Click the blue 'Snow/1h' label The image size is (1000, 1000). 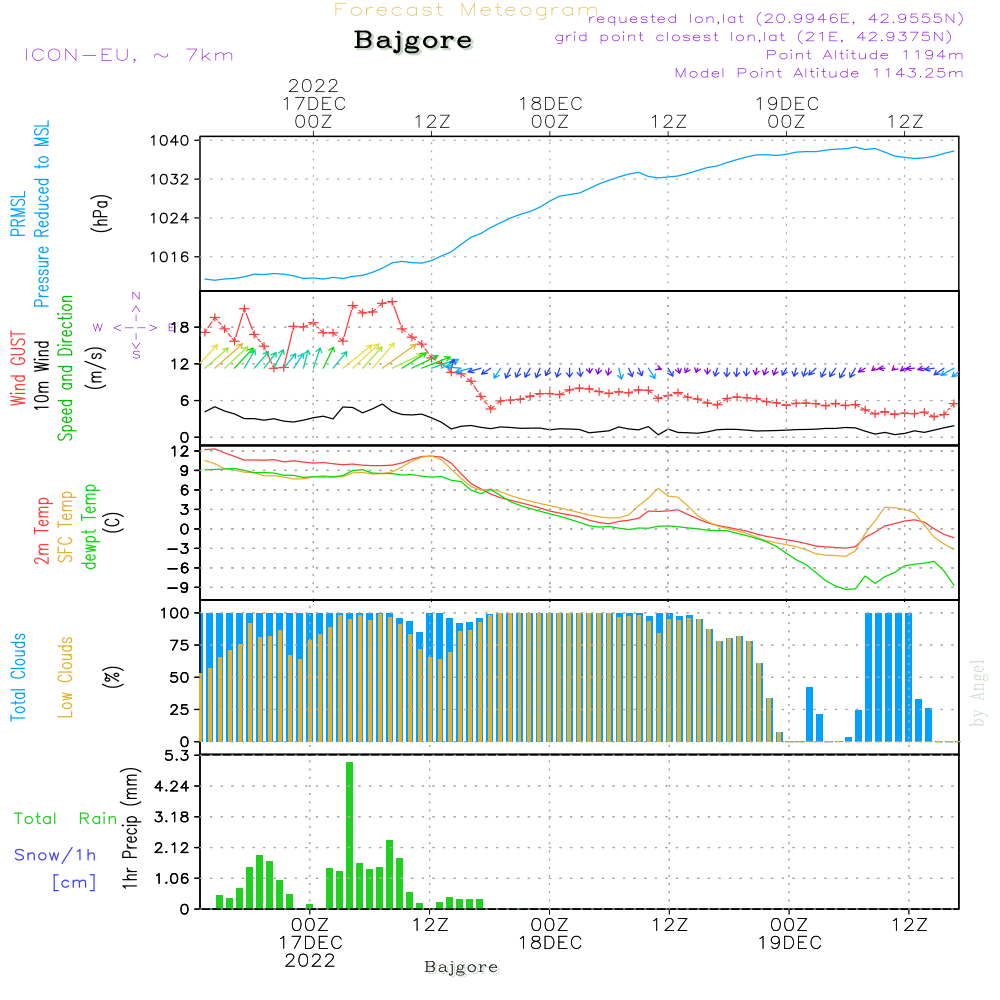(x=55, y=855)
